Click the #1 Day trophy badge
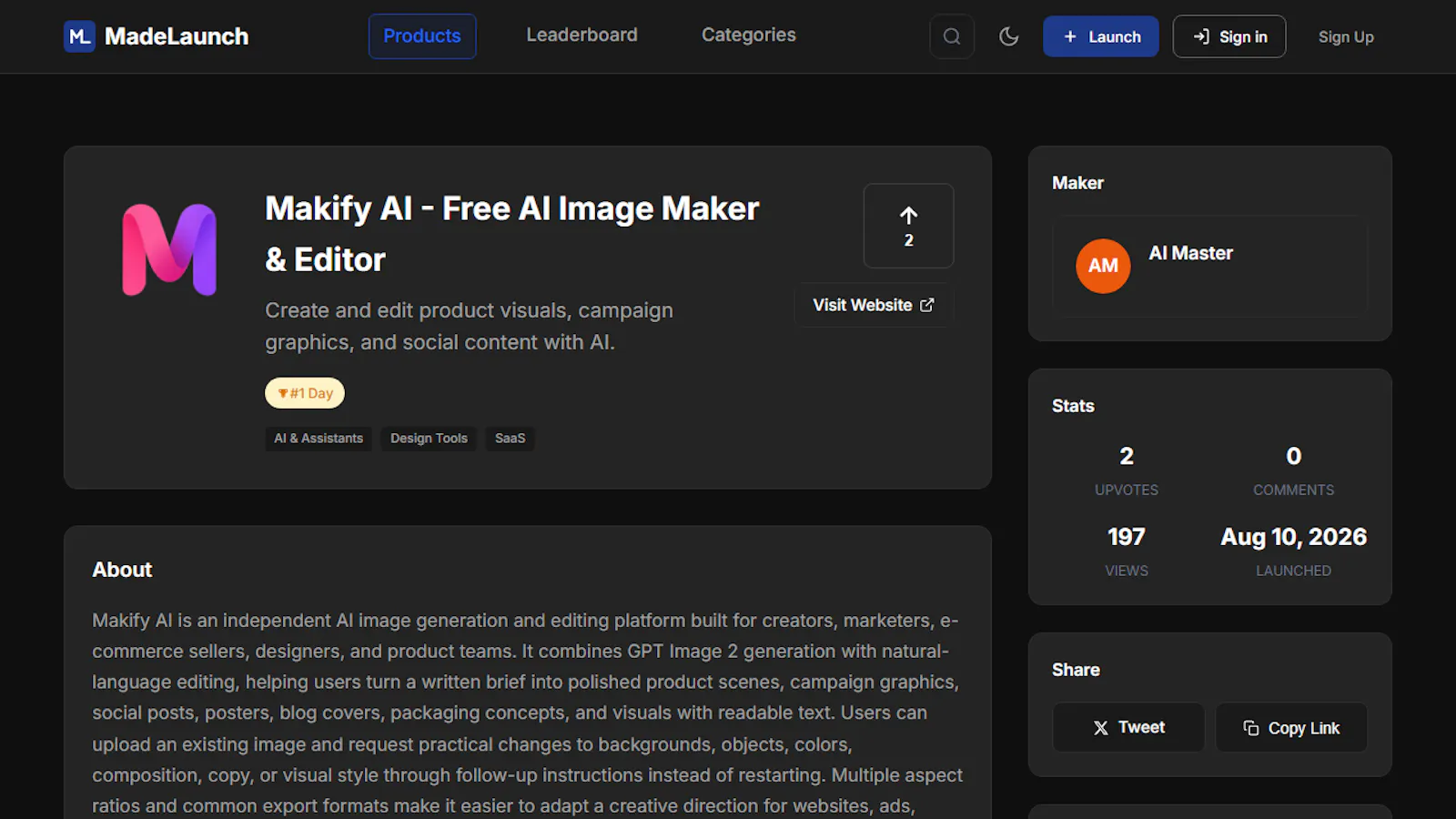Image resolution: width=1456 pixels, height=819 pixels. point(305,393)
